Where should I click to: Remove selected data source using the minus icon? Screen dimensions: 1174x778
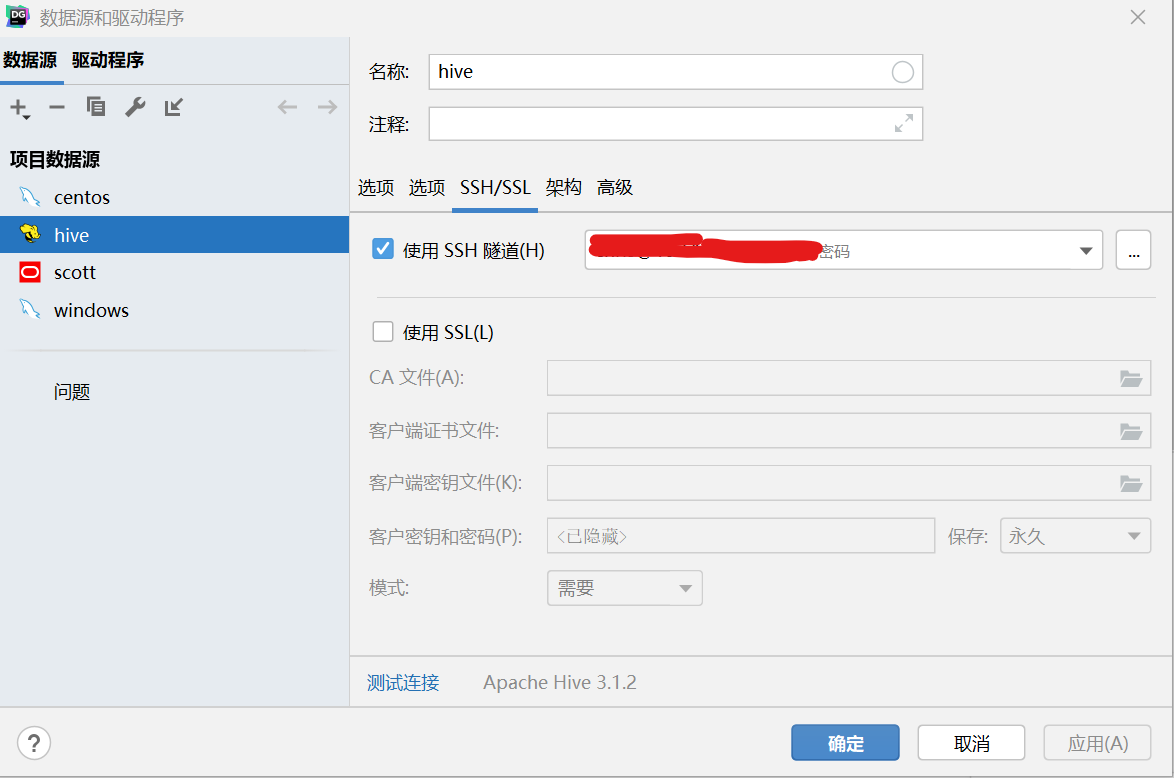click(56, 107)
